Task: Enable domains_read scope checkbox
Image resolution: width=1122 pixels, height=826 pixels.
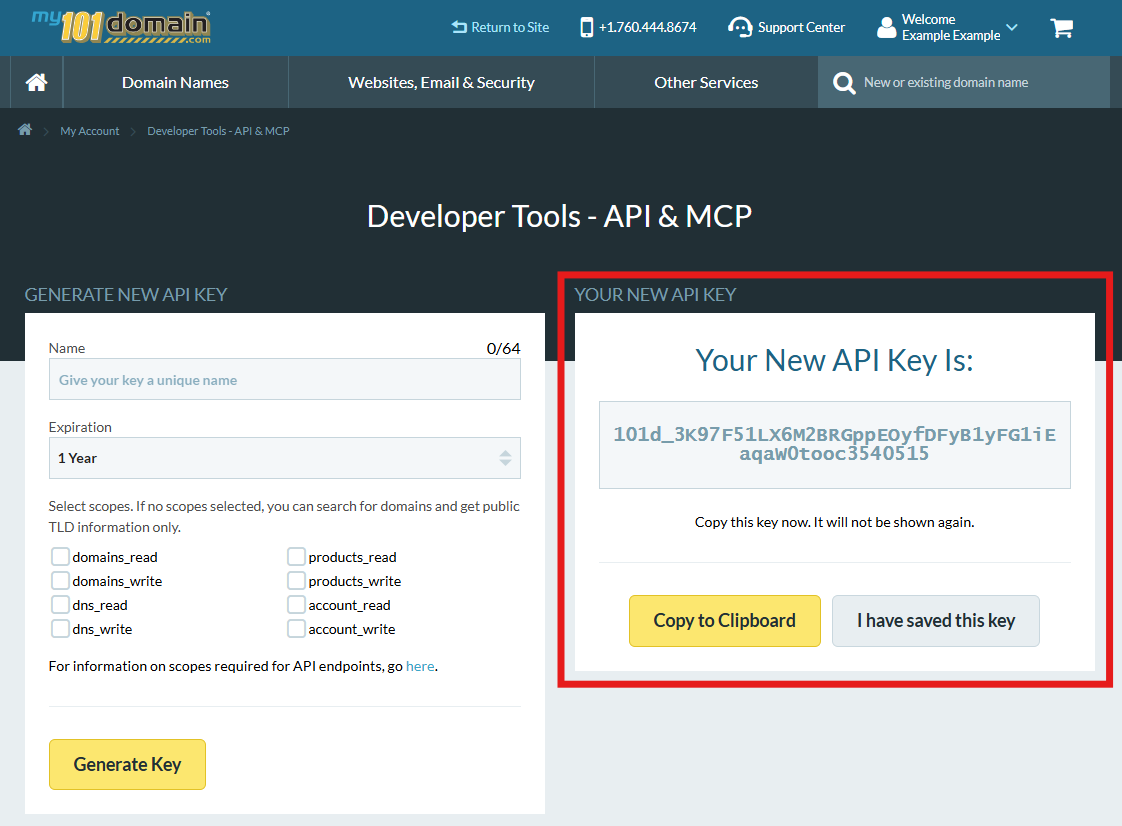Action: [x=60, y=556]
